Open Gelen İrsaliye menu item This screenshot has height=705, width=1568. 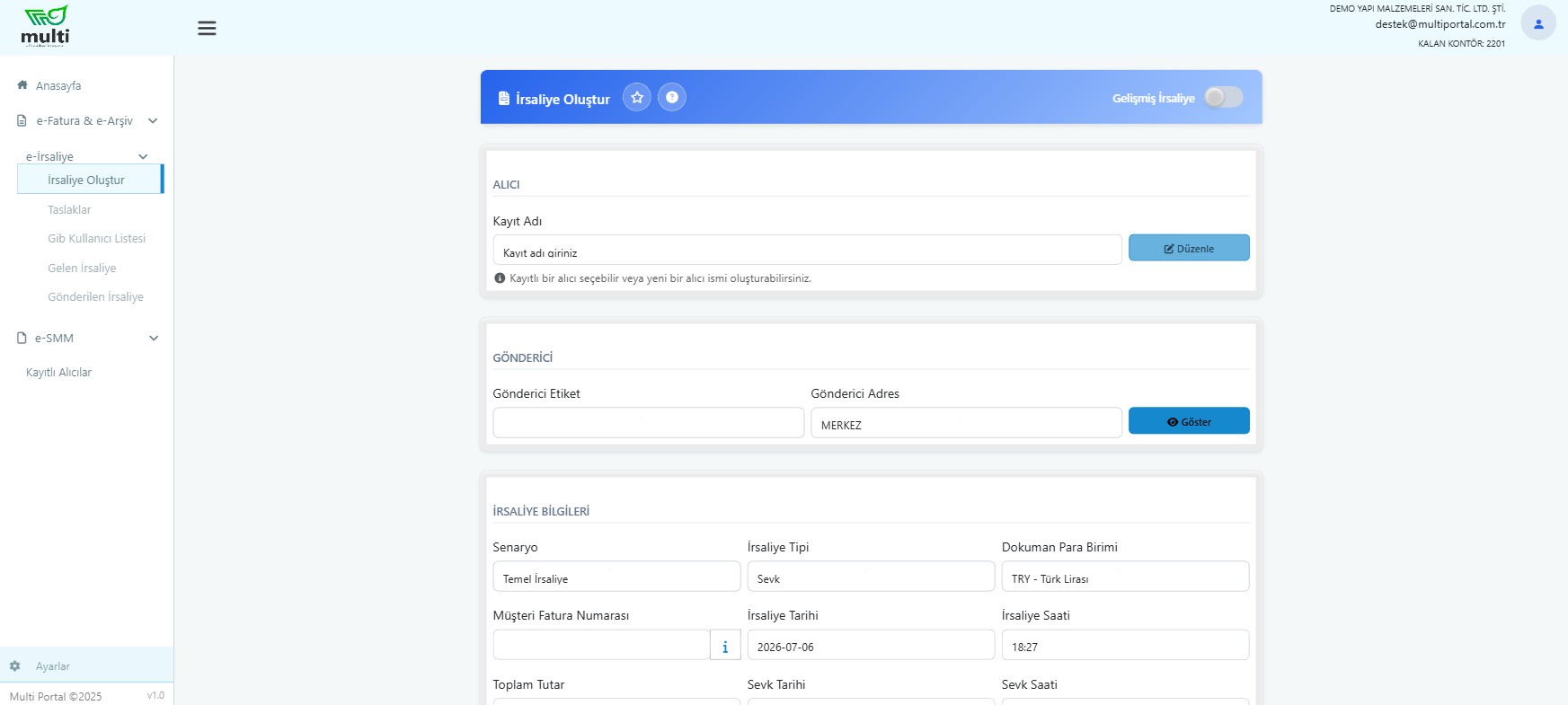pos(82,268)
